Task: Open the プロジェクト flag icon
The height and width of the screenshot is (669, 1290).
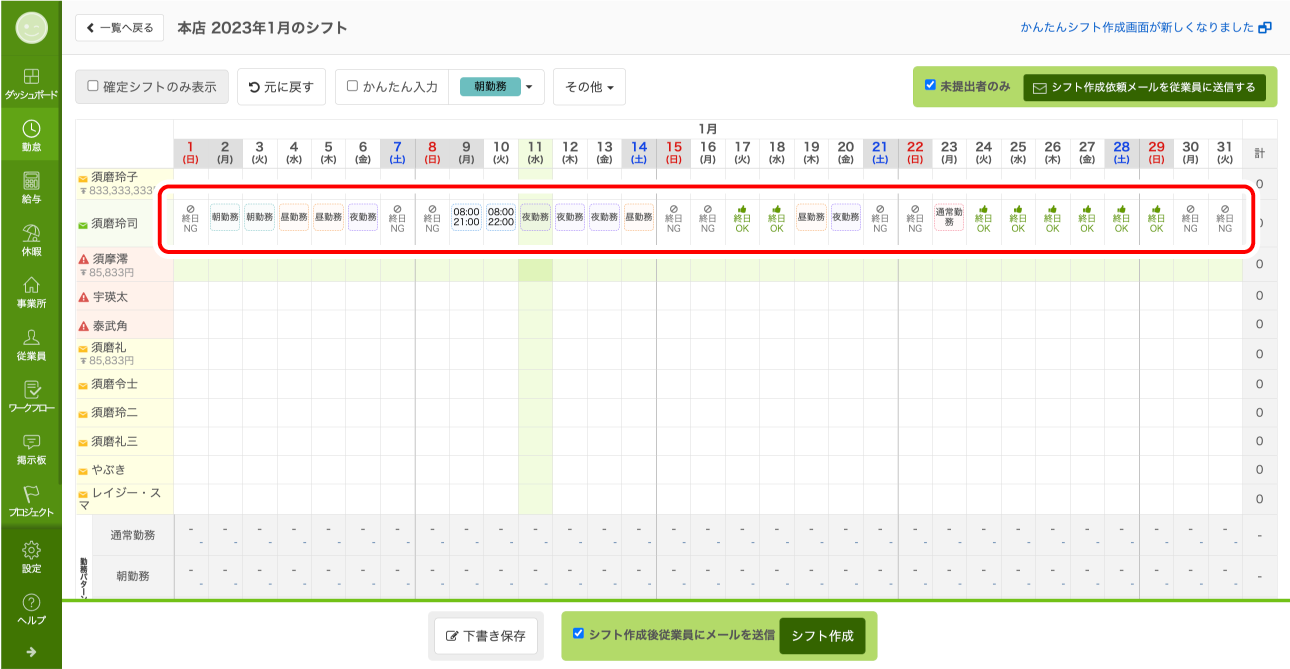Action: pos(31,495)
